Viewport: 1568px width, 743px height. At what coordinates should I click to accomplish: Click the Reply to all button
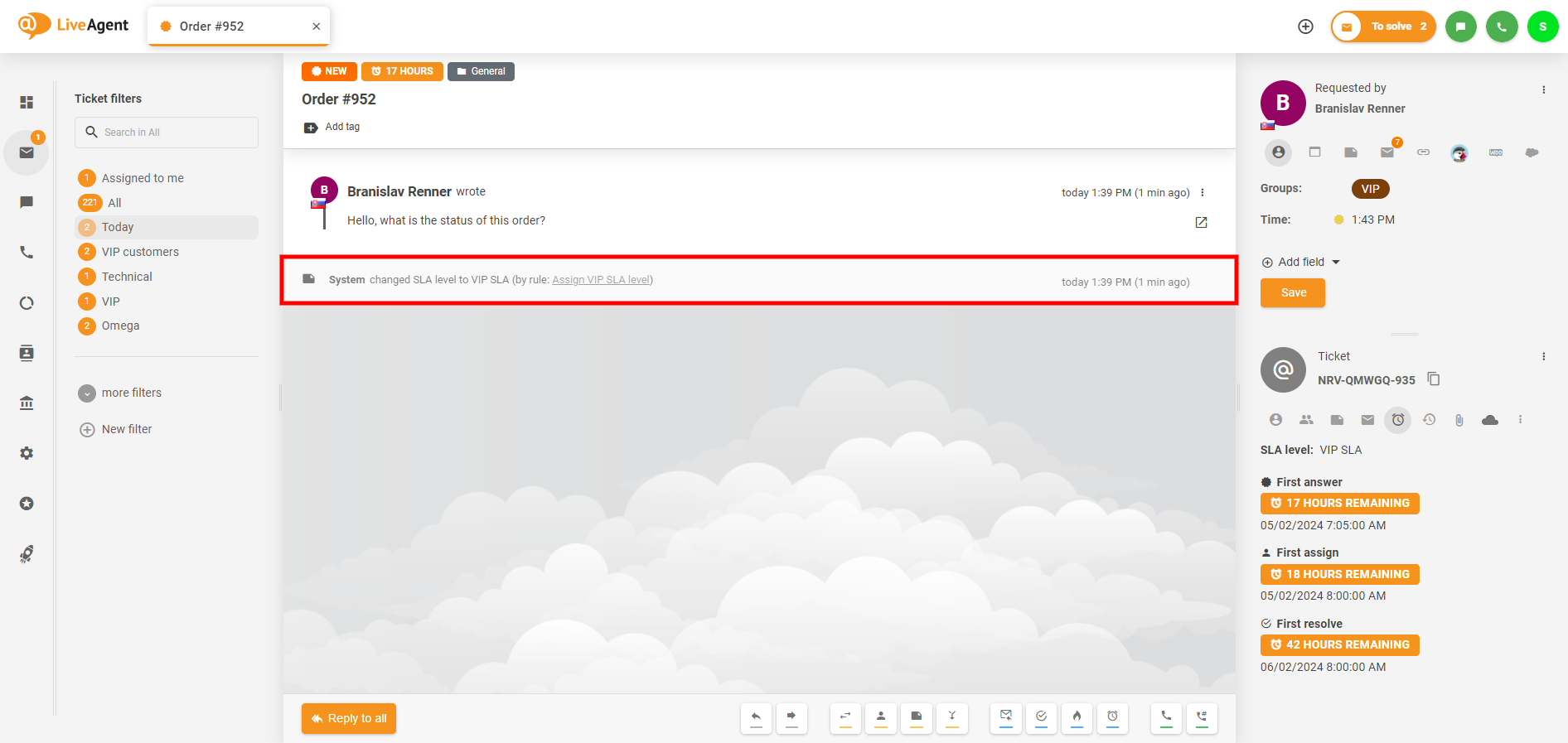tap(349, 718)
